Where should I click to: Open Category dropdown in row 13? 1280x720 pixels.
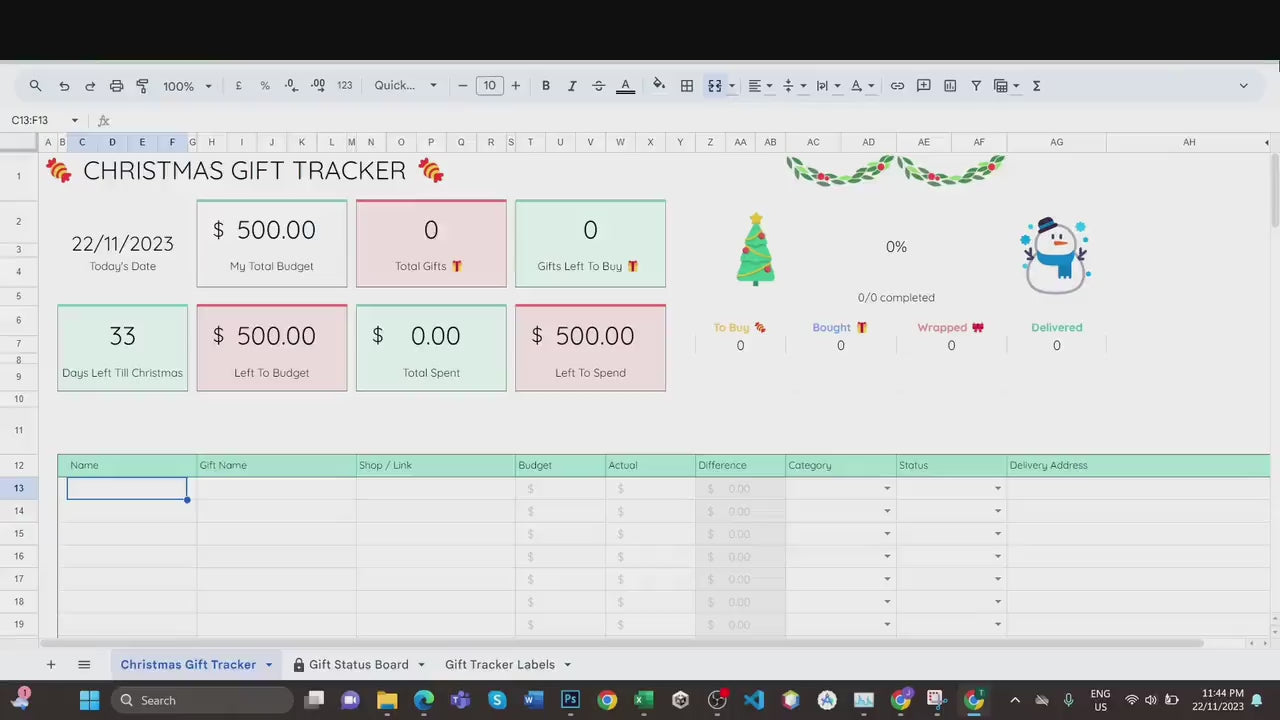886,489
